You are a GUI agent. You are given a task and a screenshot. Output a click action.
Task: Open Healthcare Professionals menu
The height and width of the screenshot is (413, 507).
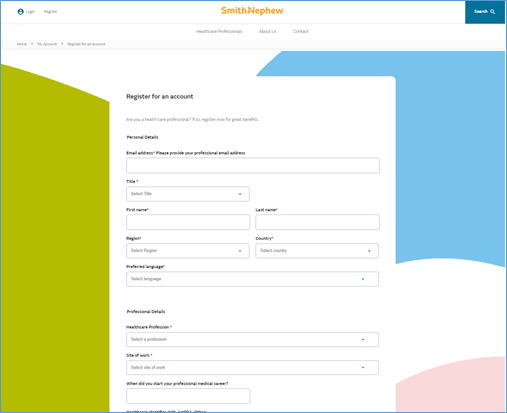219,31
